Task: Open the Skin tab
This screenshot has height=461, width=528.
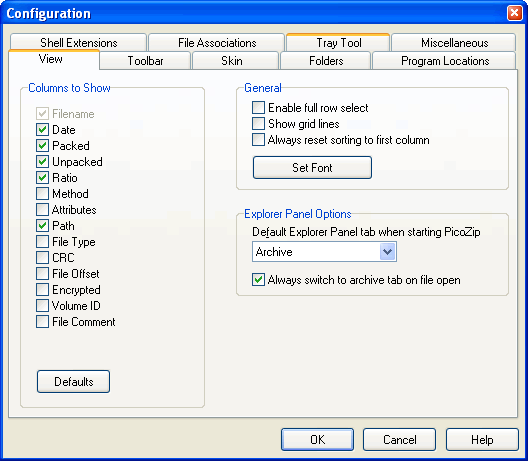Action: click(x=232, y=61)
